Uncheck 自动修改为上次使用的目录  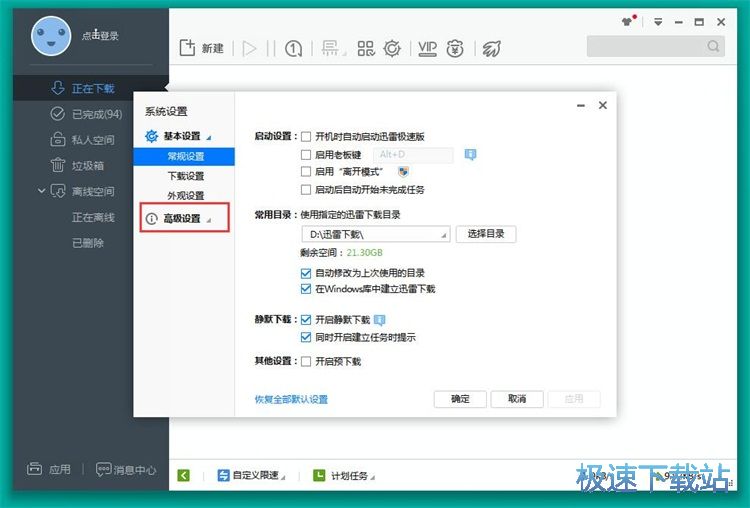tap(306, 273)
